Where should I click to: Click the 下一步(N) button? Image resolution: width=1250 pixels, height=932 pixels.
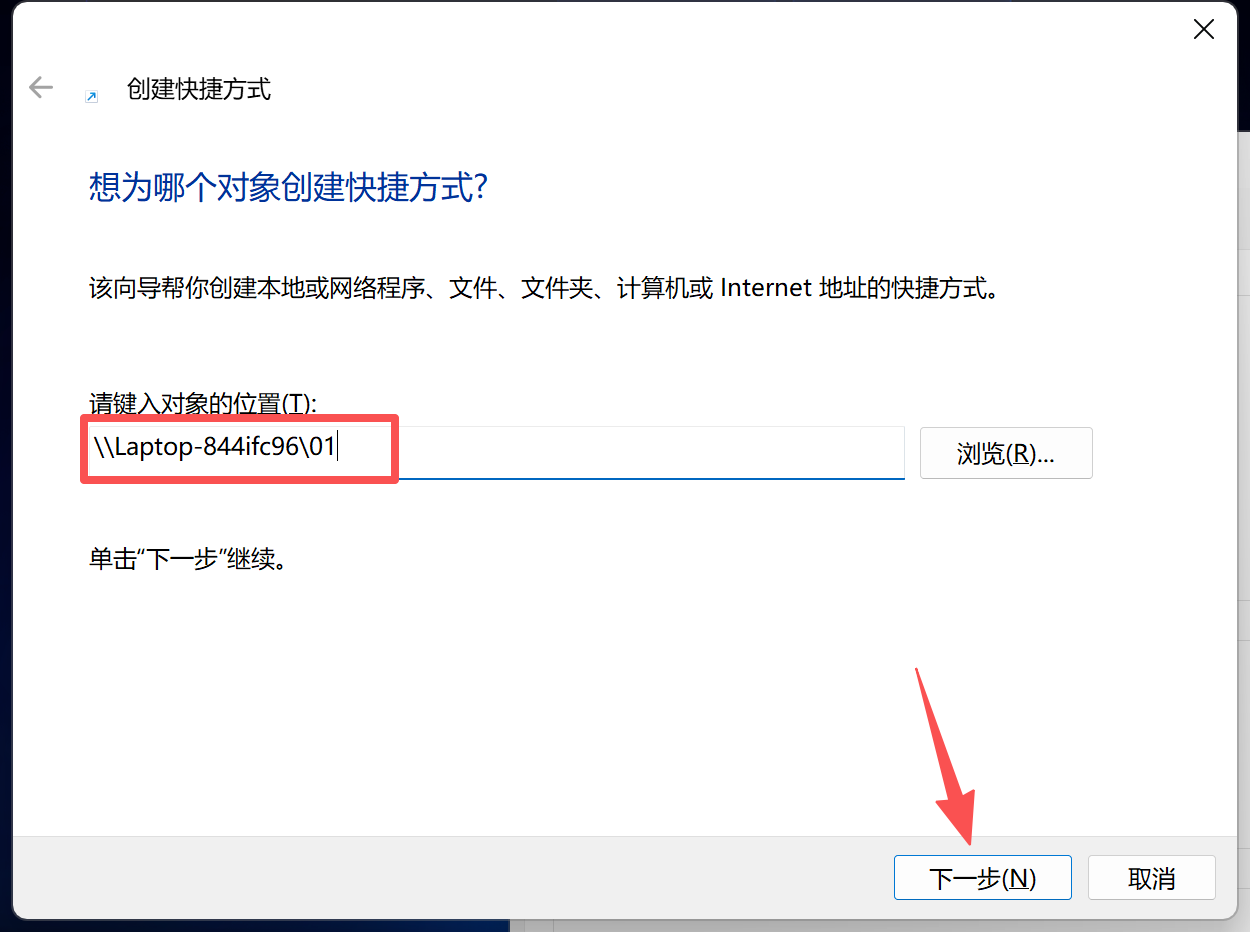point(983,878)
